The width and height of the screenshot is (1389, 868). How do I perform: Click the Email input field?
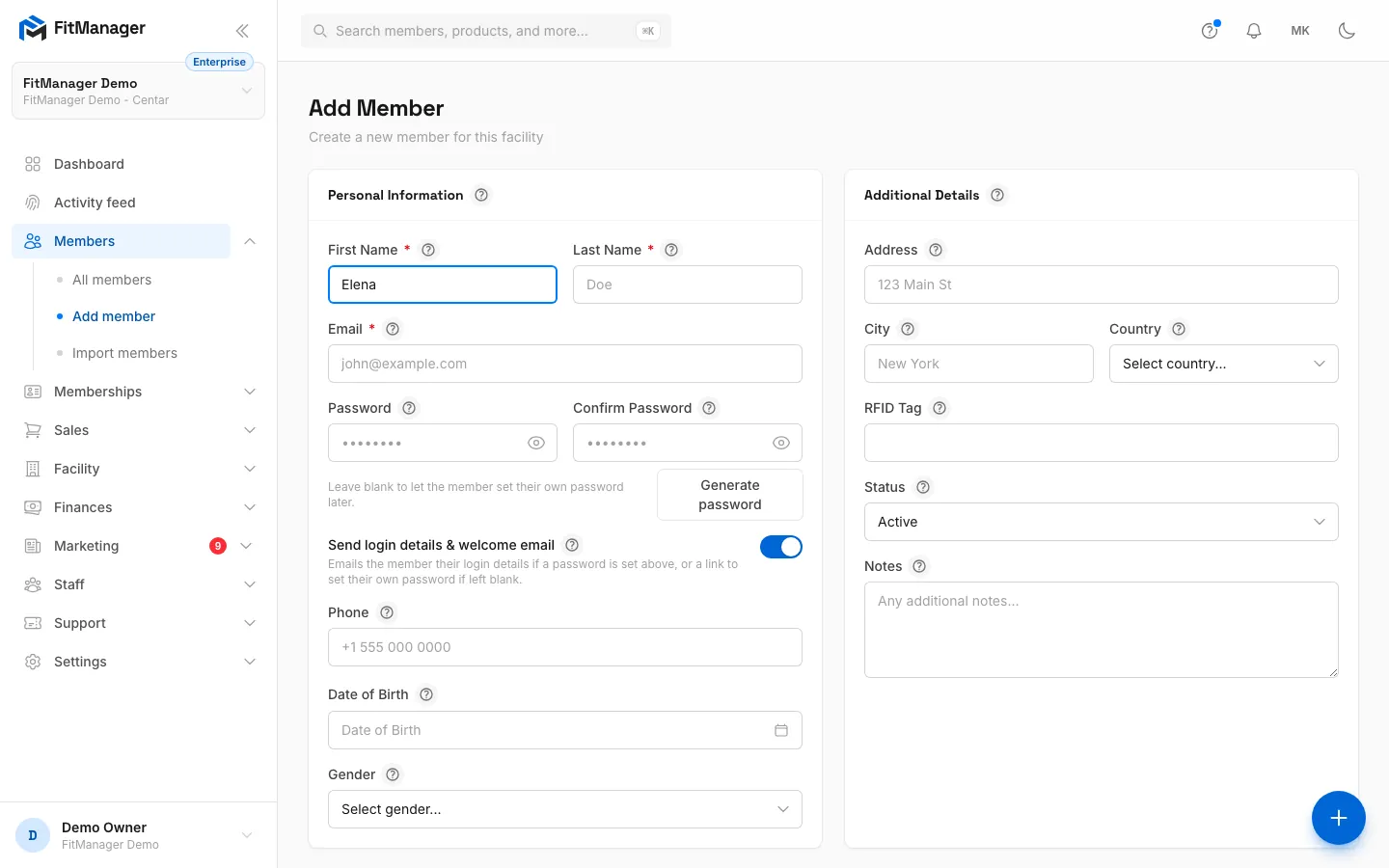(565, 364)
